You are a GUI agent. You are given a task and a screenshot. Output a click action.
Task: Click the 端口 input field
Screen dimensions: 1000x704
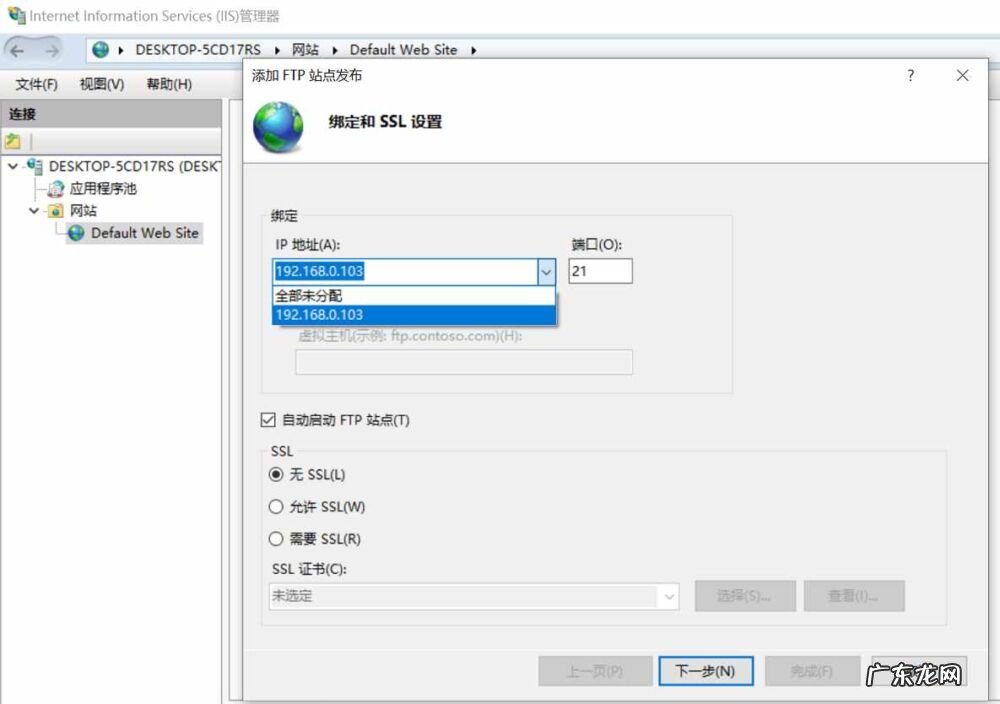pyautogui.click(x=600, y=271)
